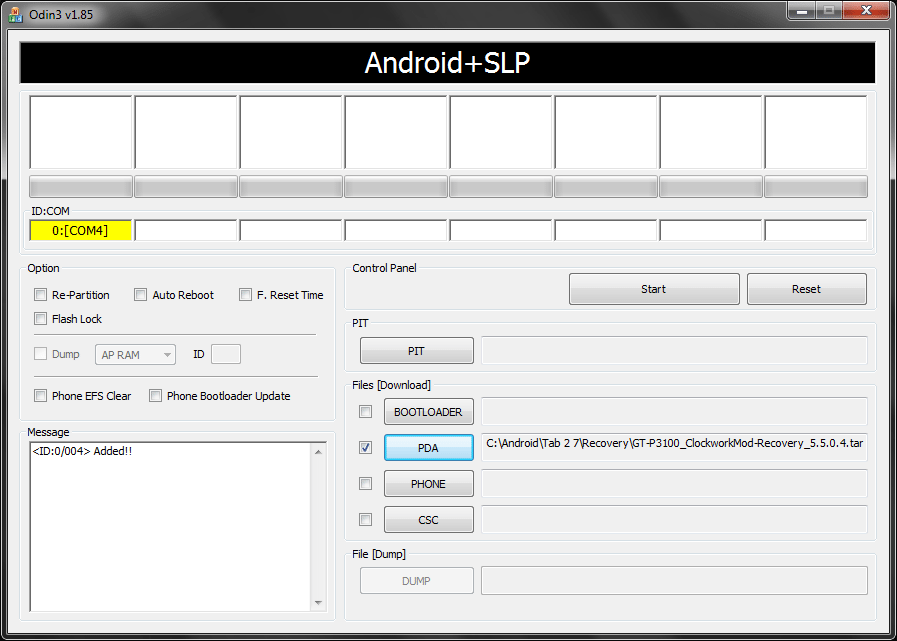
Task: Click the CSC file path field
Action: click(x=674, y=520)
